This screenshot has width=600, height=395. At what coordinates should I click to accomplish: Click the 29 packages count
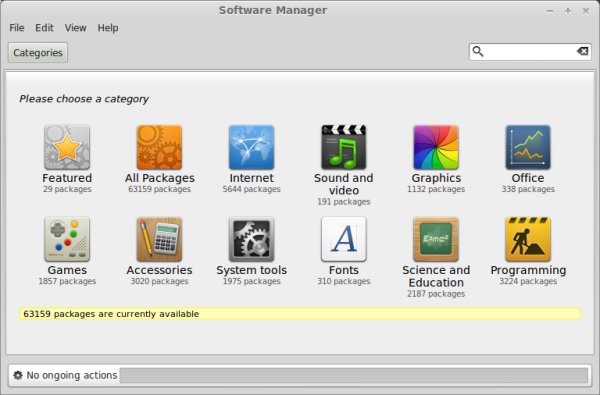[67, 189]
